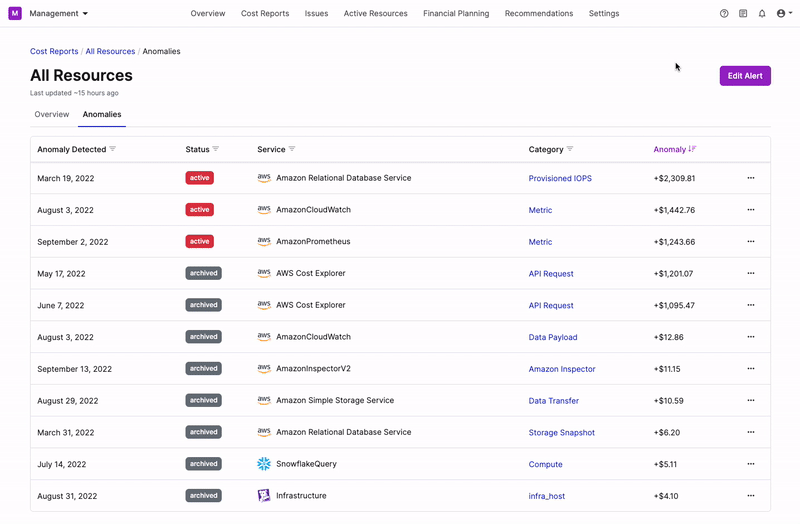Open Recommendations in top navigation

point(539,13)
